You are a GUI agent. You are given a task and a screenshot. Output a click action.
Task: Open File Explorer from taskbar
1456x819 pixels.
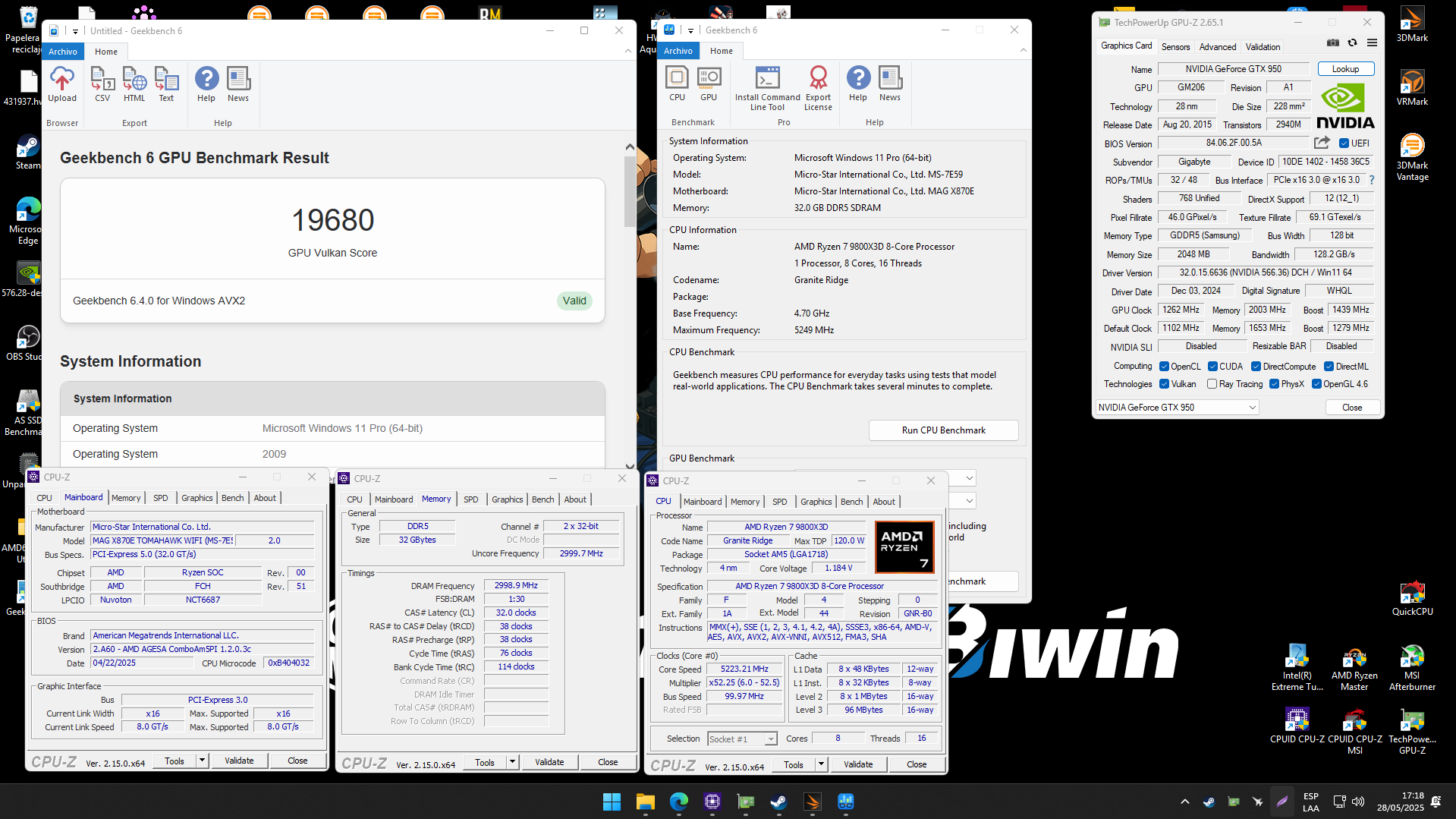645,802
